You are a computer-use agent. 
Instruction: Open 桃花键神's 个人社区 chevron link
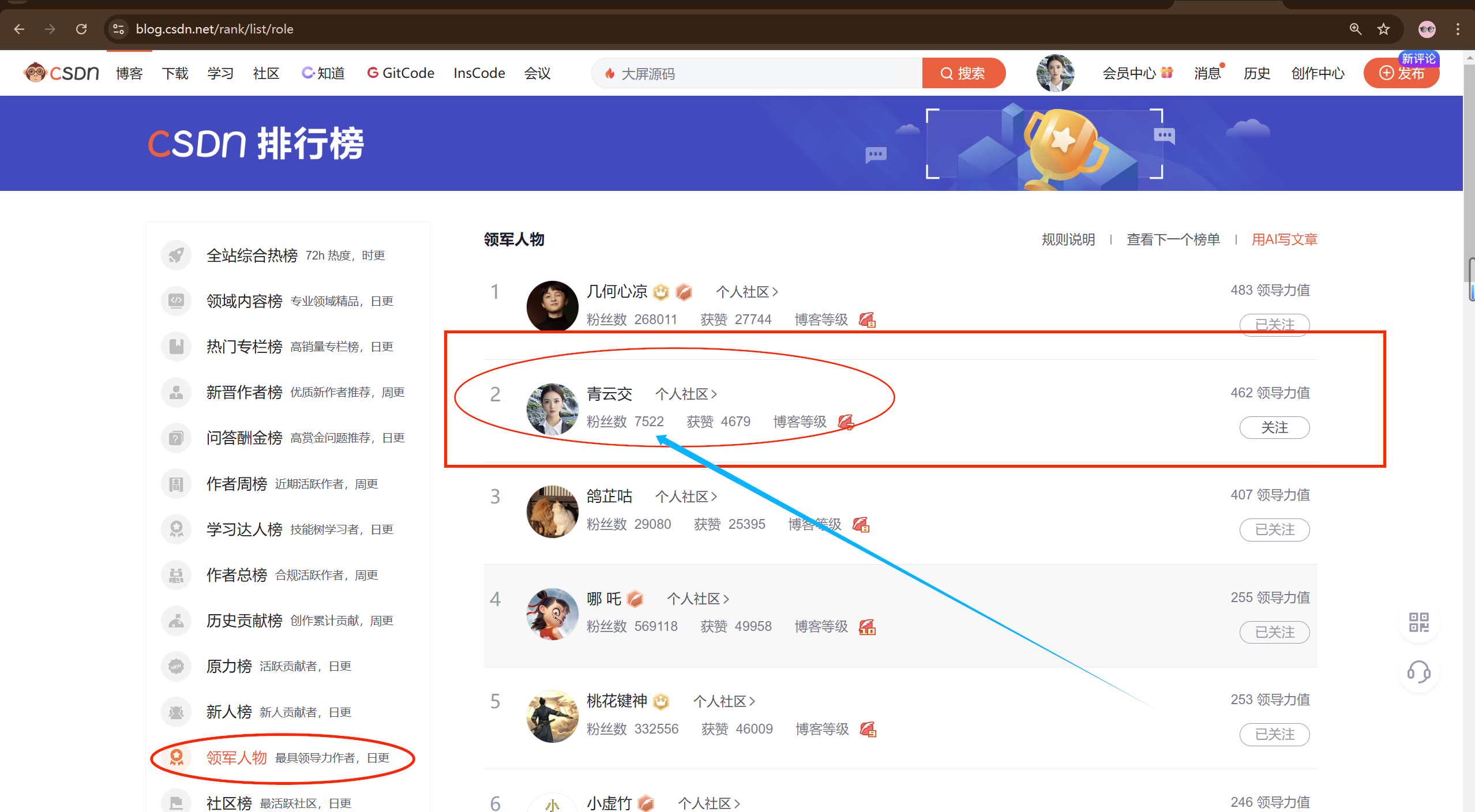(724, 701)
